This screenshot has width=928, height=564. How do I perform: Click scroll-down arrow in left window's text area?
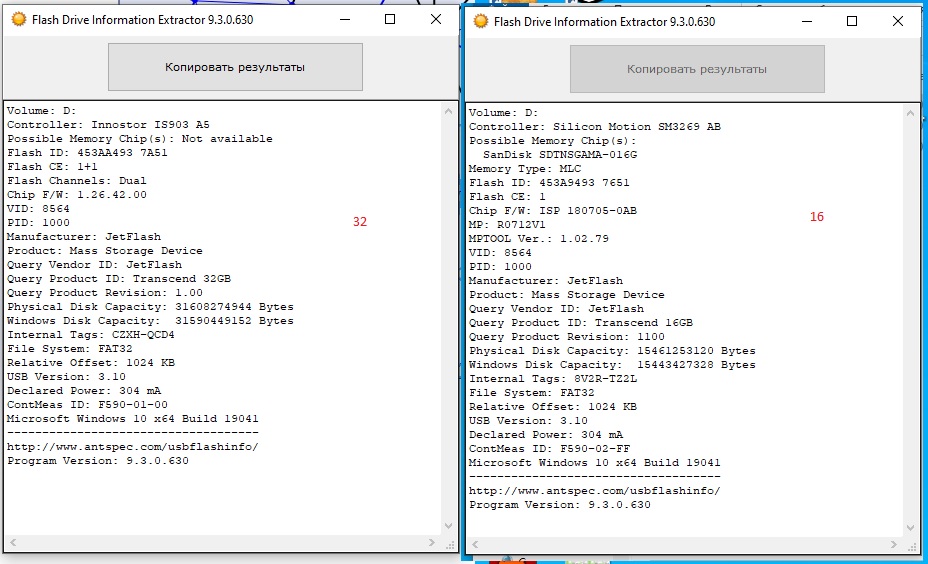pyautogui.click(x=448, y=526)
